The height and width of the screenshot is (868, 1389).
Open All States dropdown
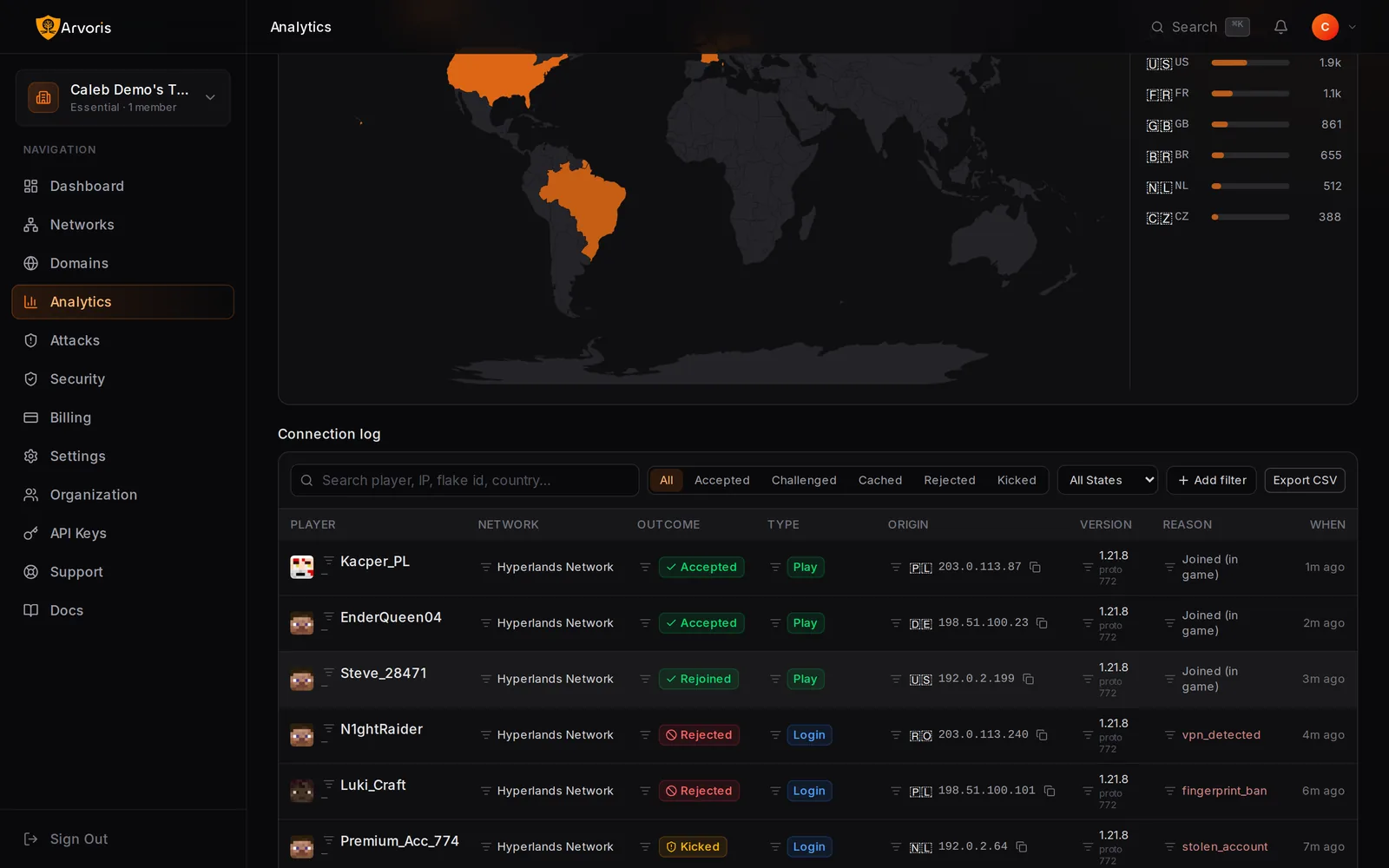coord(1108,480)
